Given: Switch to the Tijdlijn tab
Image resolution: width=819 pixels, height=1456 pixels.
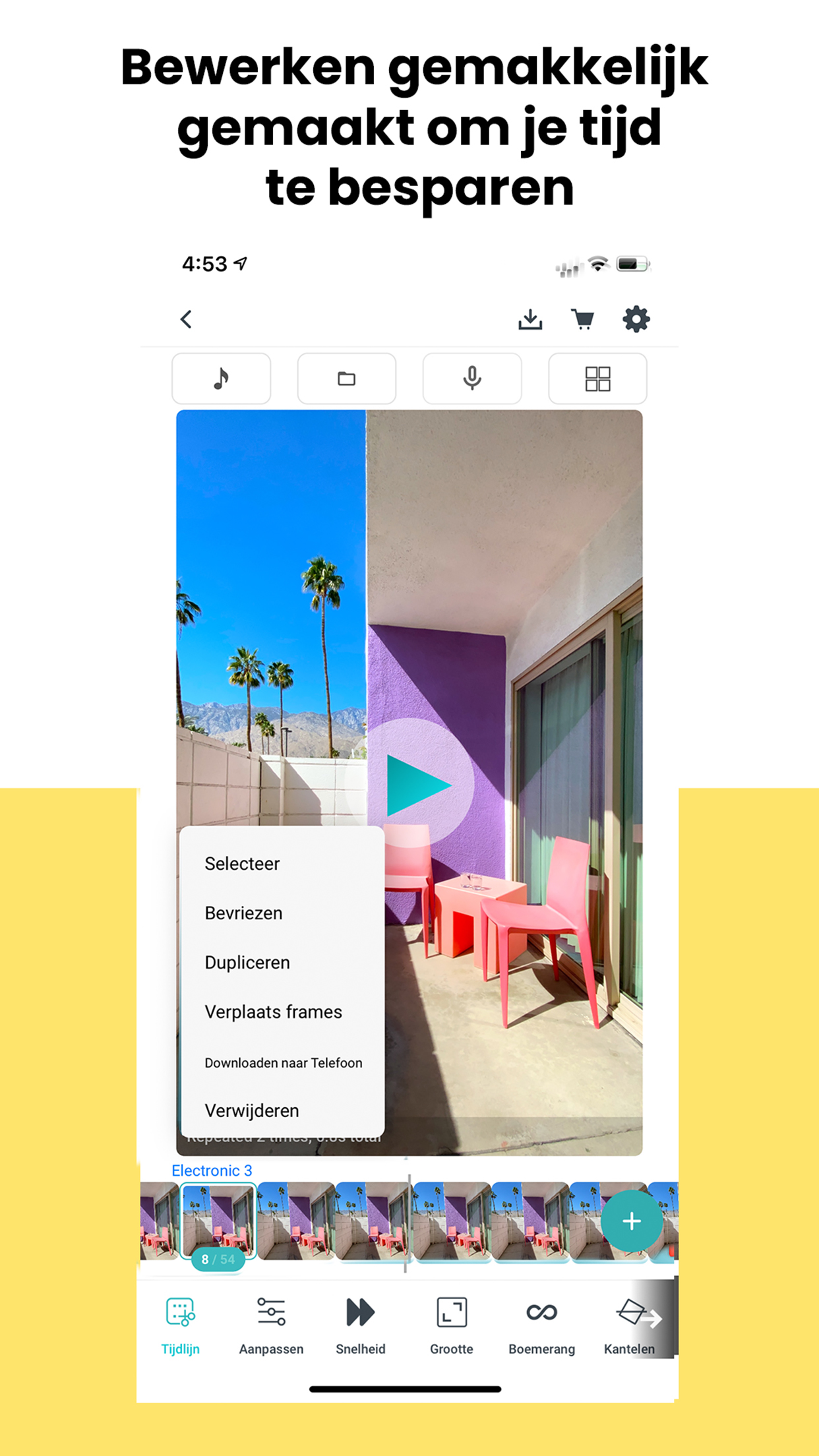Looking at the screenshot, I should 180,1325.
